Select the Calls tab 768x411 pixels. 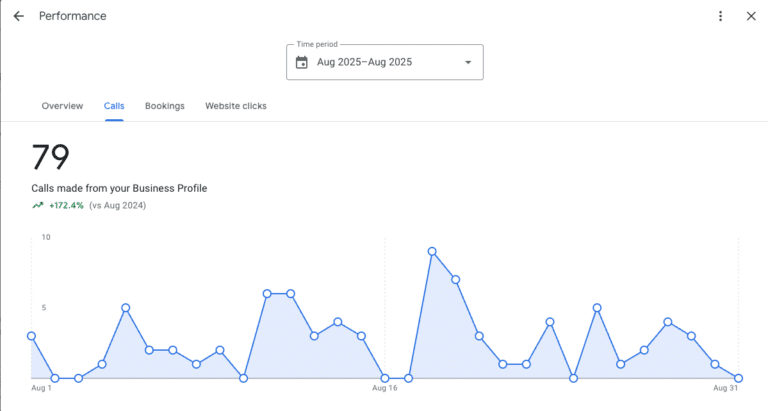(x=114, y=106)
